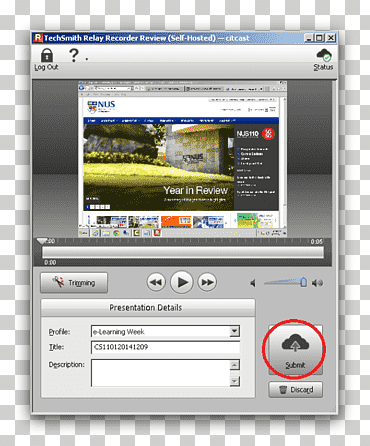Close the Relay Recorder window
The height and width of the screenshot is (446, 370).
330,38
